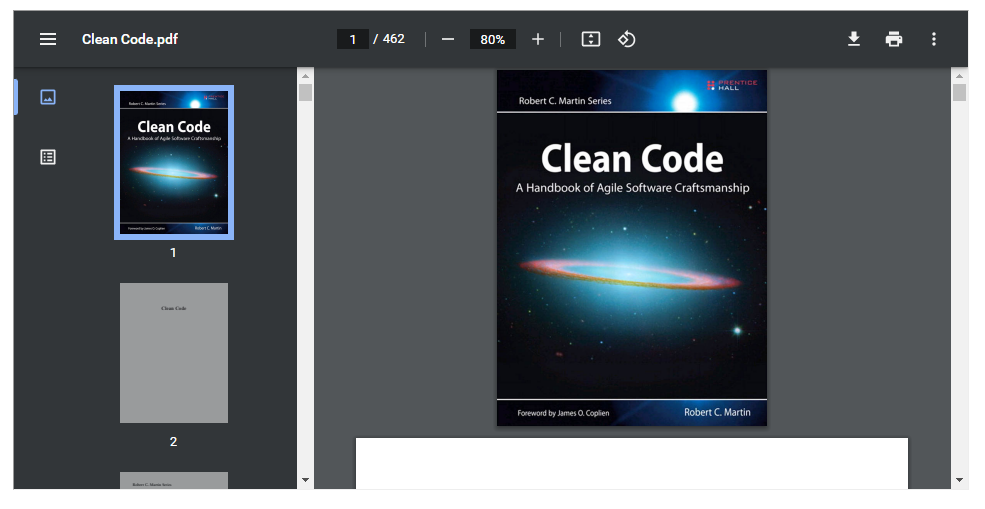
Task: Click the main document scrollbar thumb
Action: [959, 92]
